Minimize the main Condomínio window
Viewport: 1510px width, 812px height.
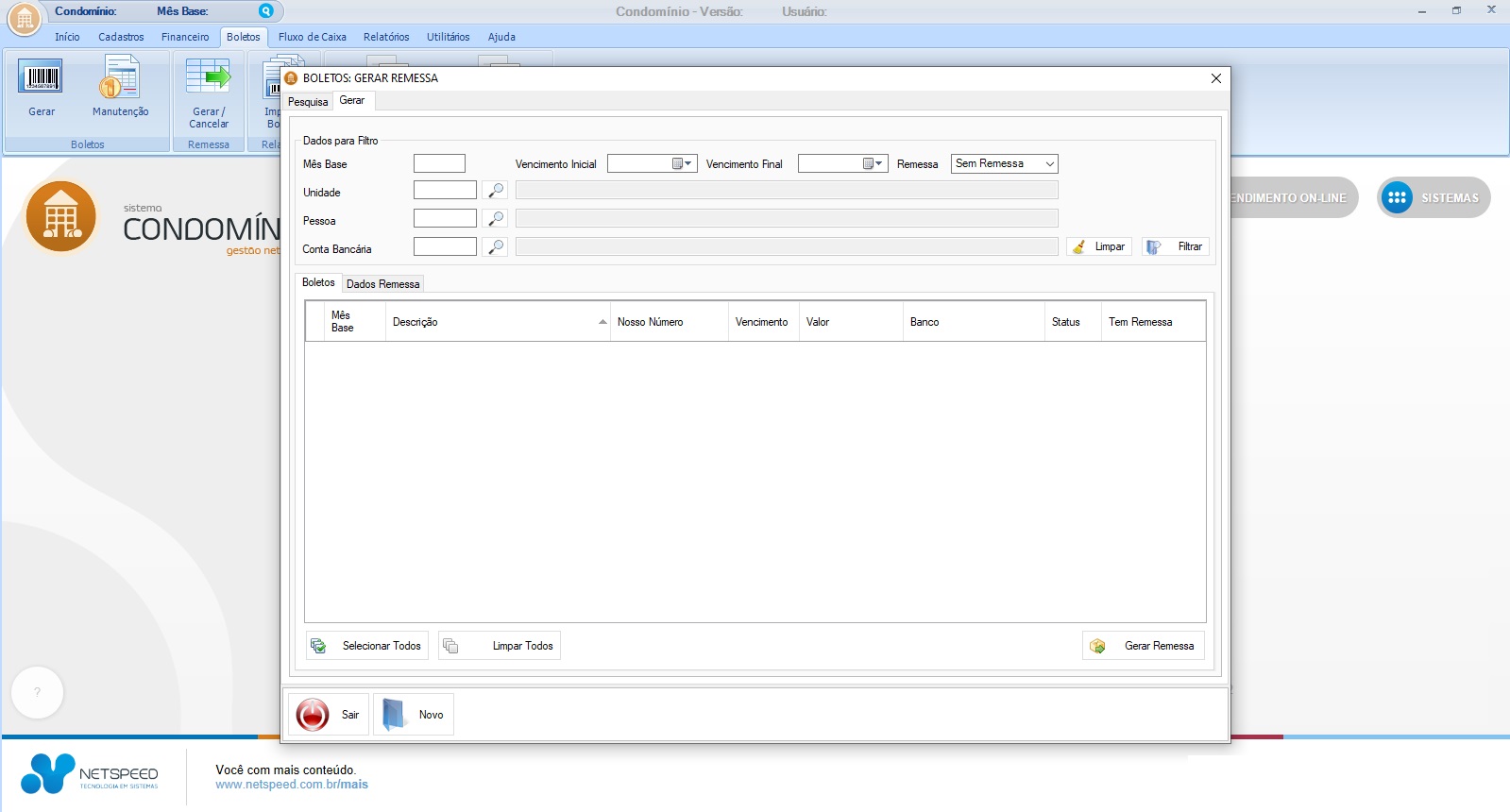(x=1421, y=11)
